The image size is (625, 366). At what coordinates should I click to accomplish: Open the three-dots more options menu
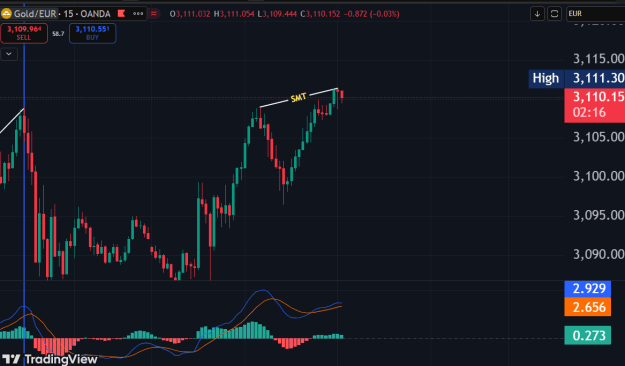[138, 14]
